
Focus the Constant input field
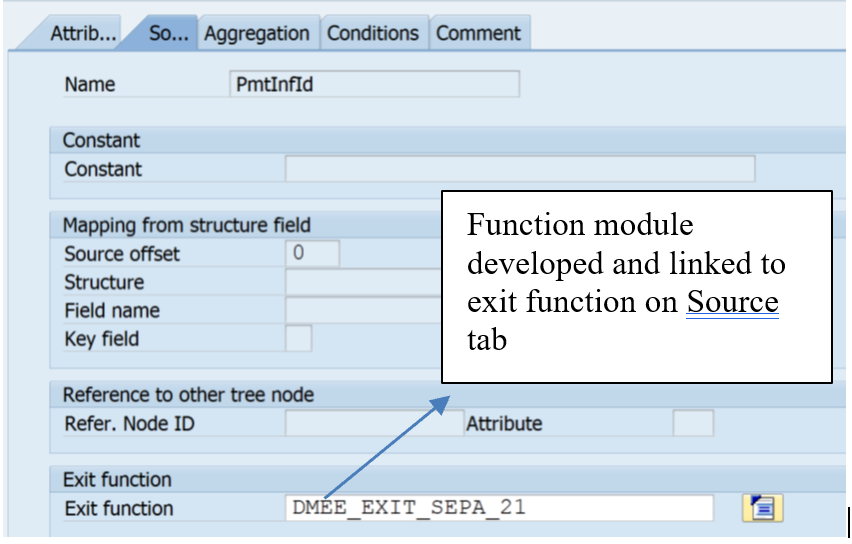click(520, 168)
